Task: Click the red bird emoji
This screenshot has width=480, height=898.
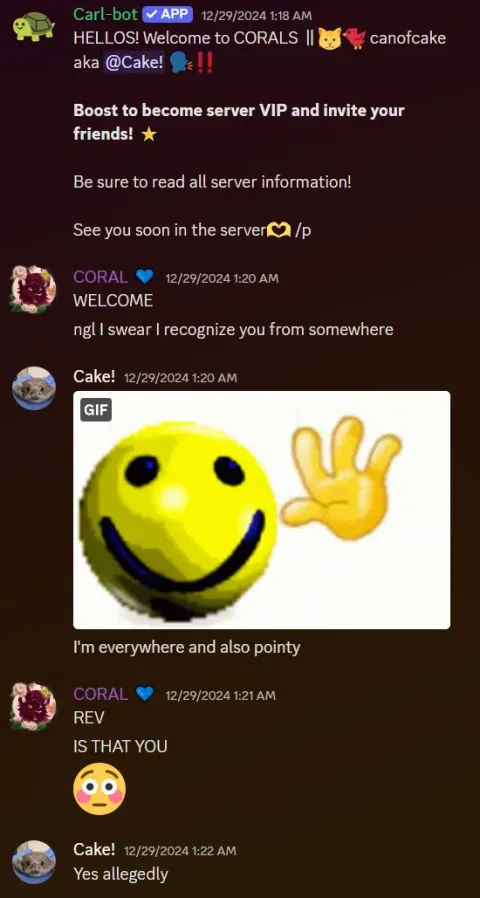Action: (x=354, y=40)
